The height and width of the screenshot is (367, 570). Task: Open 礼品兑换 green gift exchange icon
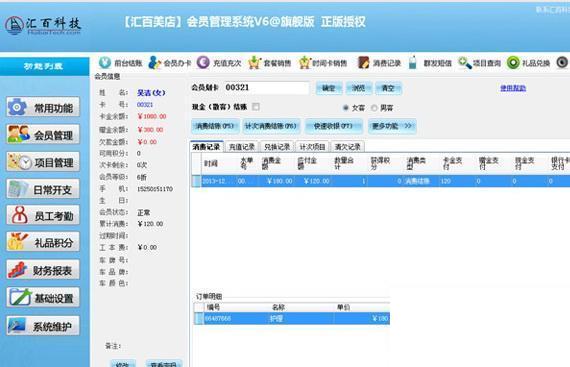click(x=513, y=62)
